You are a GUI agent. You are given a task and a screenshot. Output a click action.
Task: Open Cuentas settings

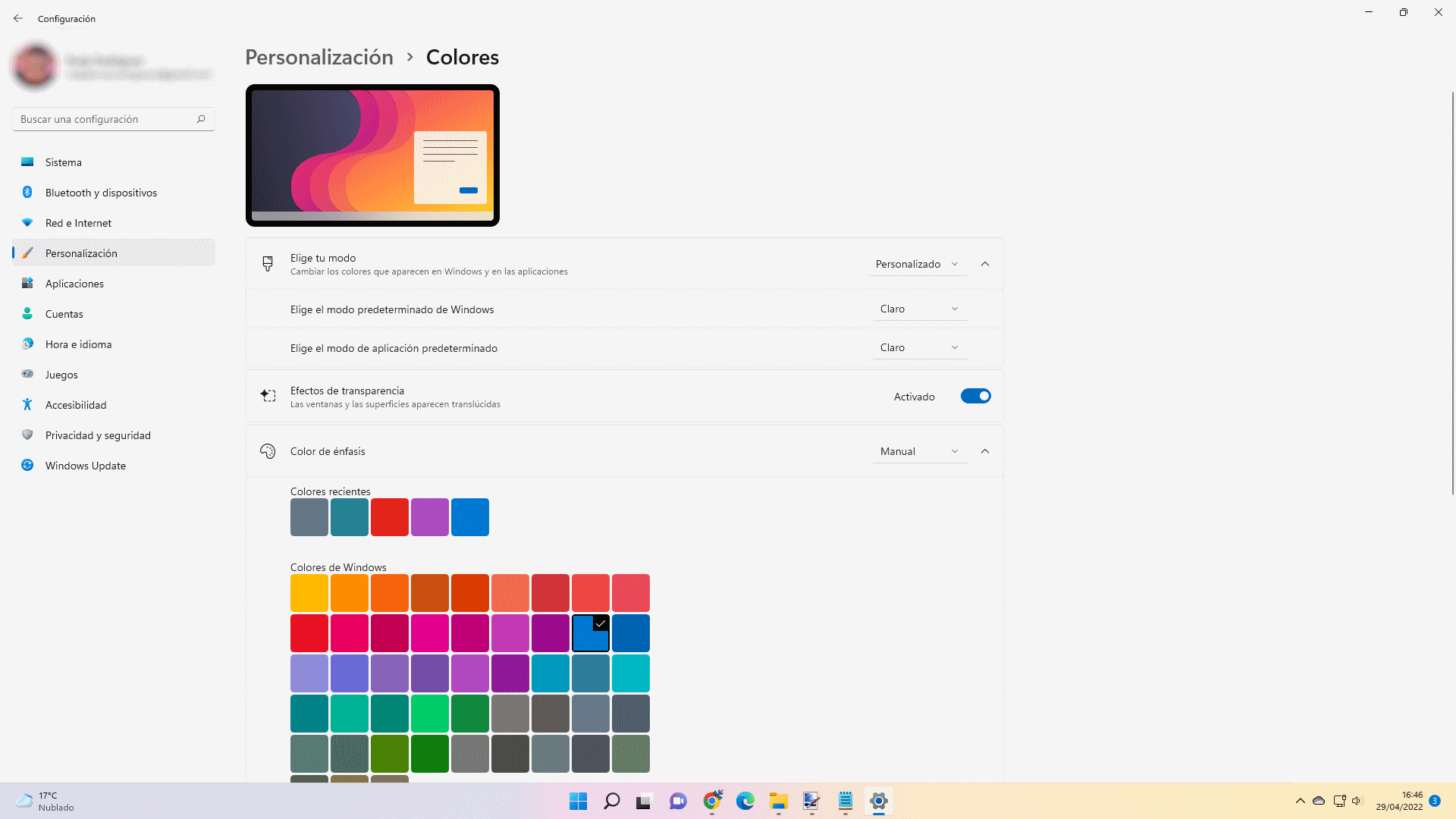[114, 314]
